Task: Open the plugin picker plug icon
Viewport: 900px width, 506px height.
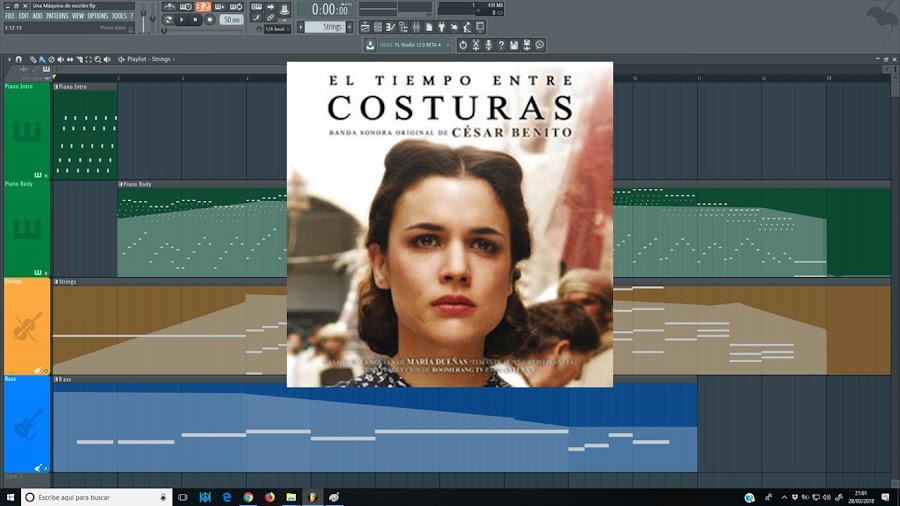Action: coord(441,27)
